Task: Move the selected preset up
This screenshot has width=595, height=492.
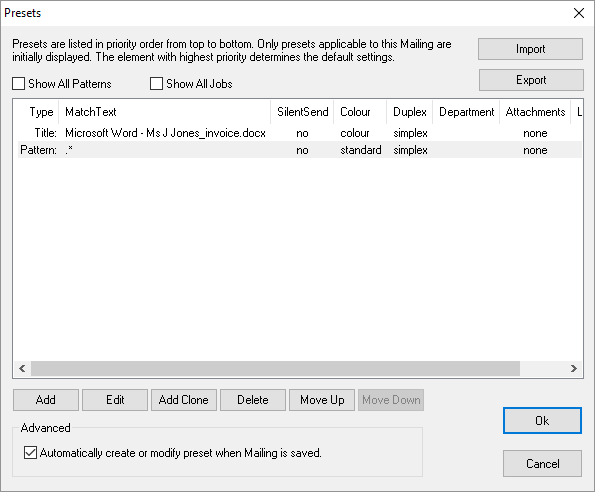Action: [322, 400]
